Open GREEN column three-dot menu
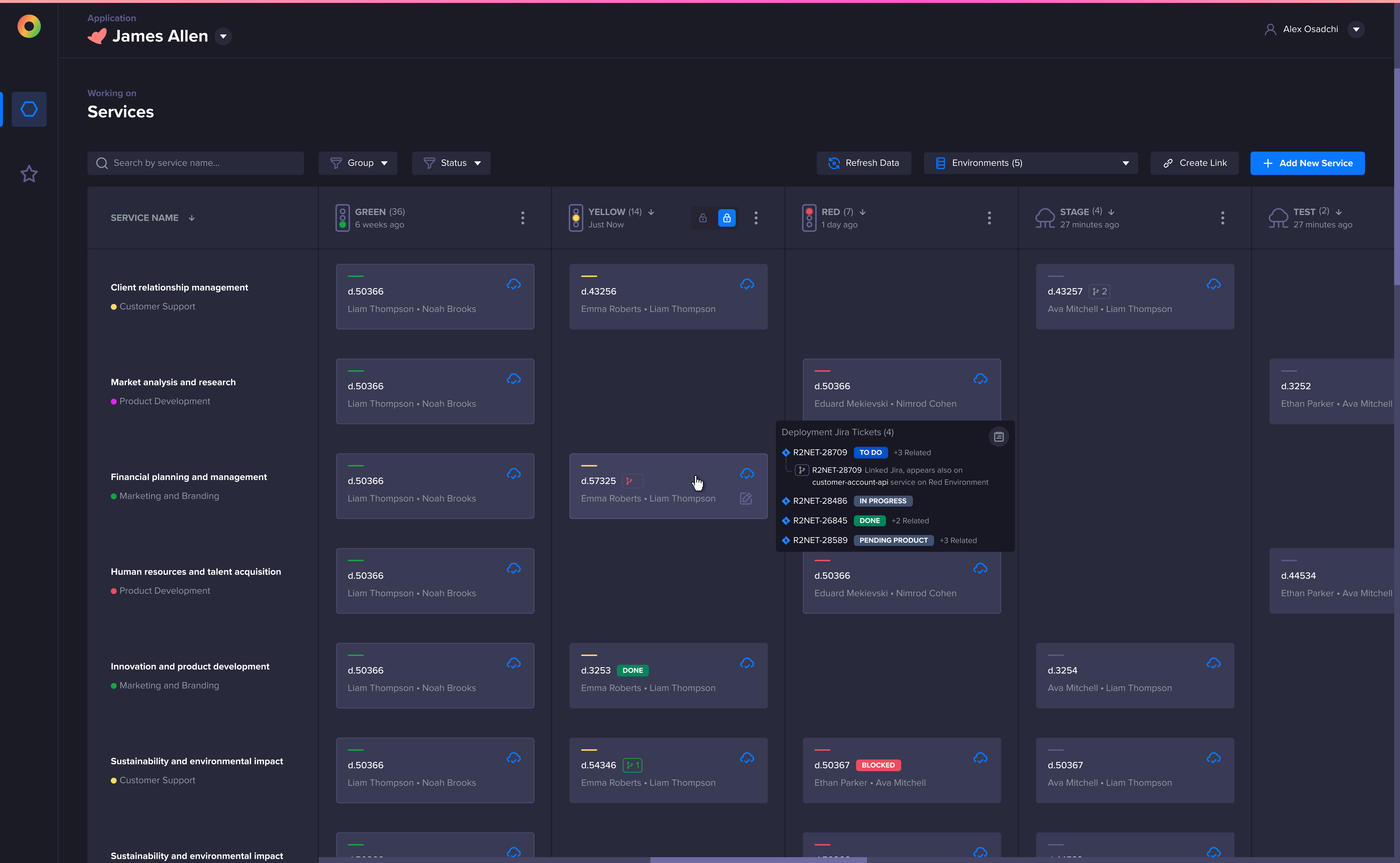1400x863 pixels. click(x=522, y=218)
